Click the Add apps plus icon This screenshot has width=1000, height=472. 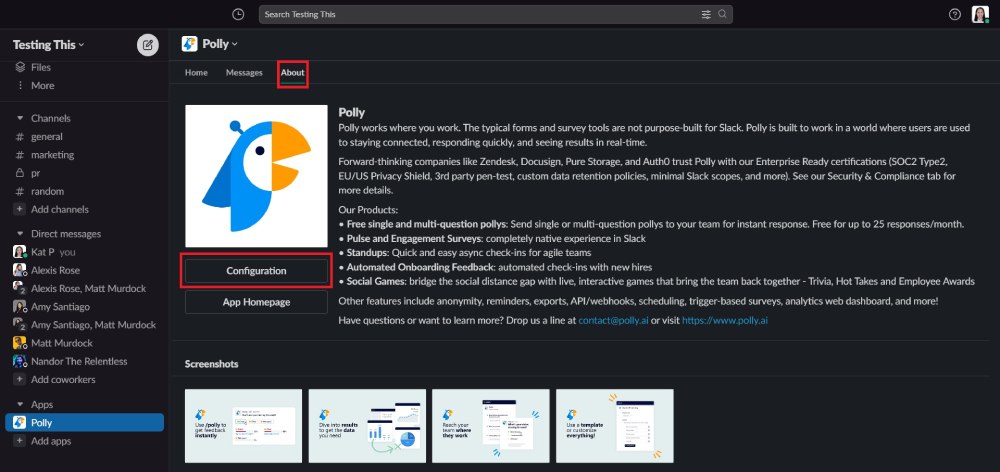click(x=20, y=441)
